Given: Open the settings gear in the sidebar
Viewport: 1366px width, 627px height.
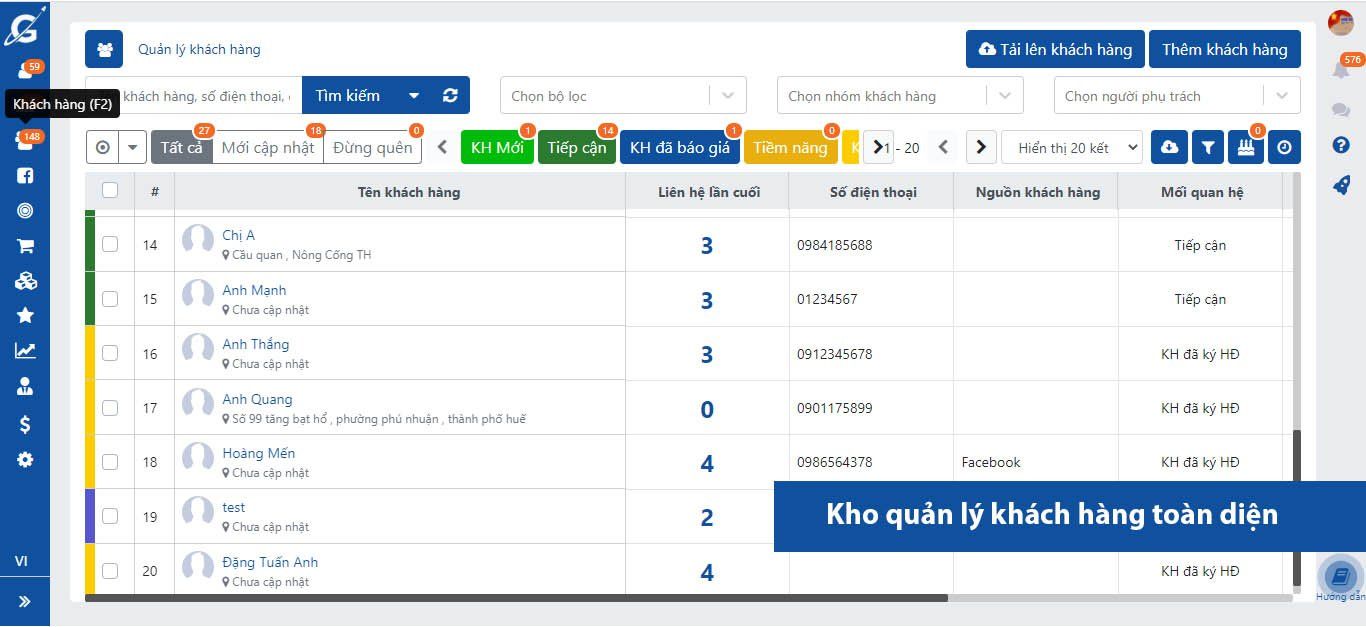Looking at the screenshot, I should tap(25, 460).
